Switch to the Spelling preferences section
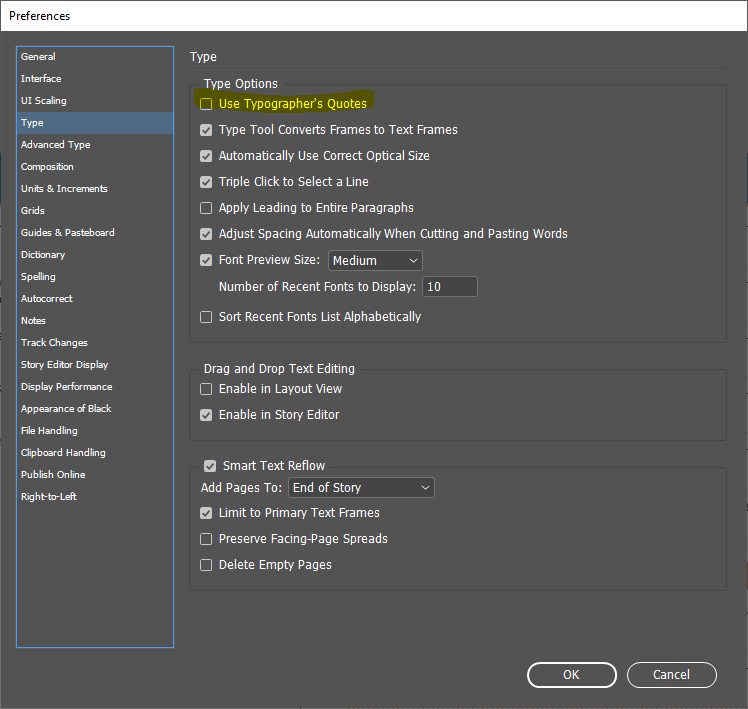The width and height of the screenshot is (748, 709). (38, 277)
